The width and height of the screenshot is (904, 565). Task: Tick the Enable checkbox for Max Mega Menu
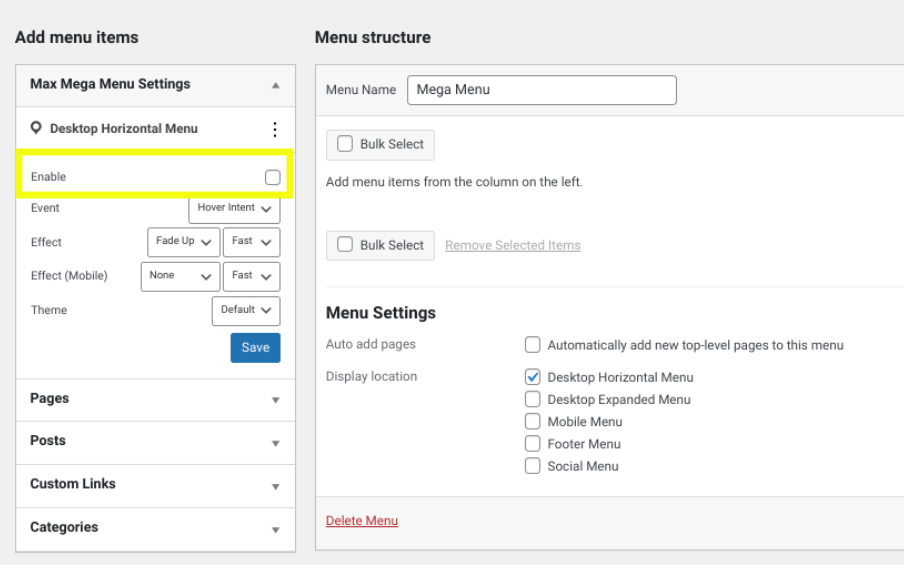coord(273,177)
